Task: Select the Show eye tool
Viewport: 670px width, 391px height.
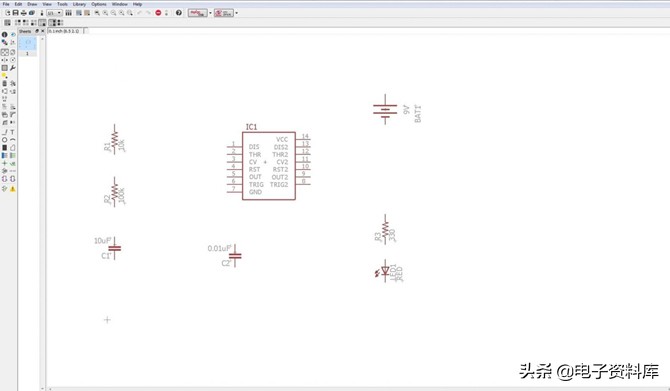Action: [x=13, y=34]
